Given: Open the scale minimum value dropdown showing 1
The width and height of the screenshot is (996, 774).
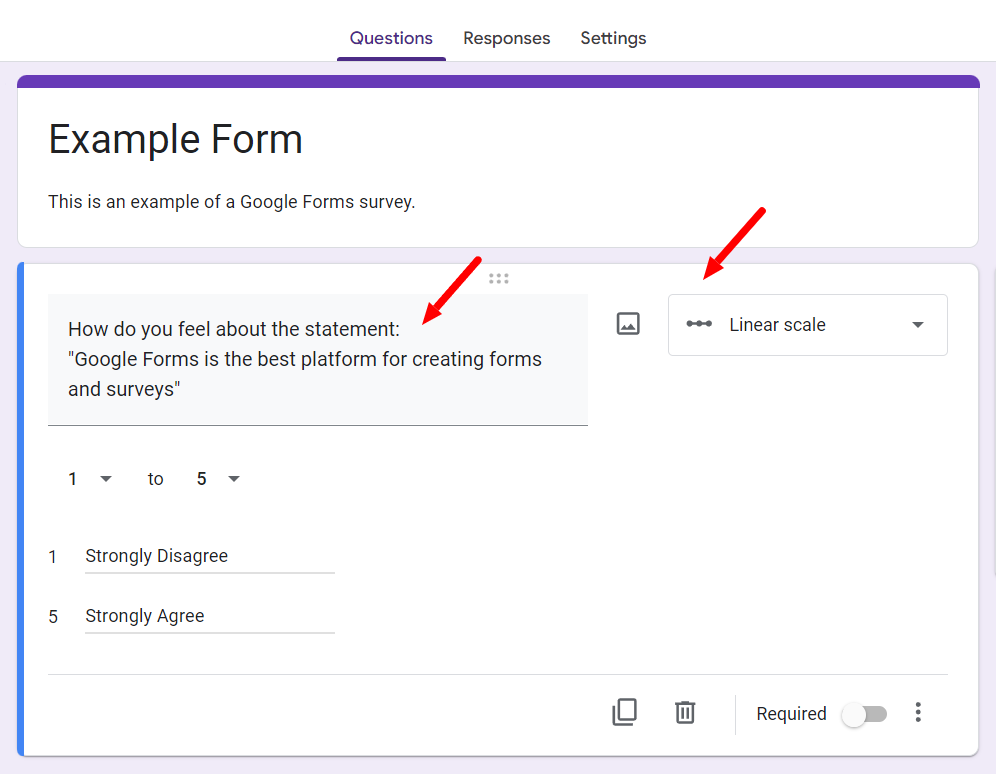Looking at the screenshot, I should click(x=90, y=479).
